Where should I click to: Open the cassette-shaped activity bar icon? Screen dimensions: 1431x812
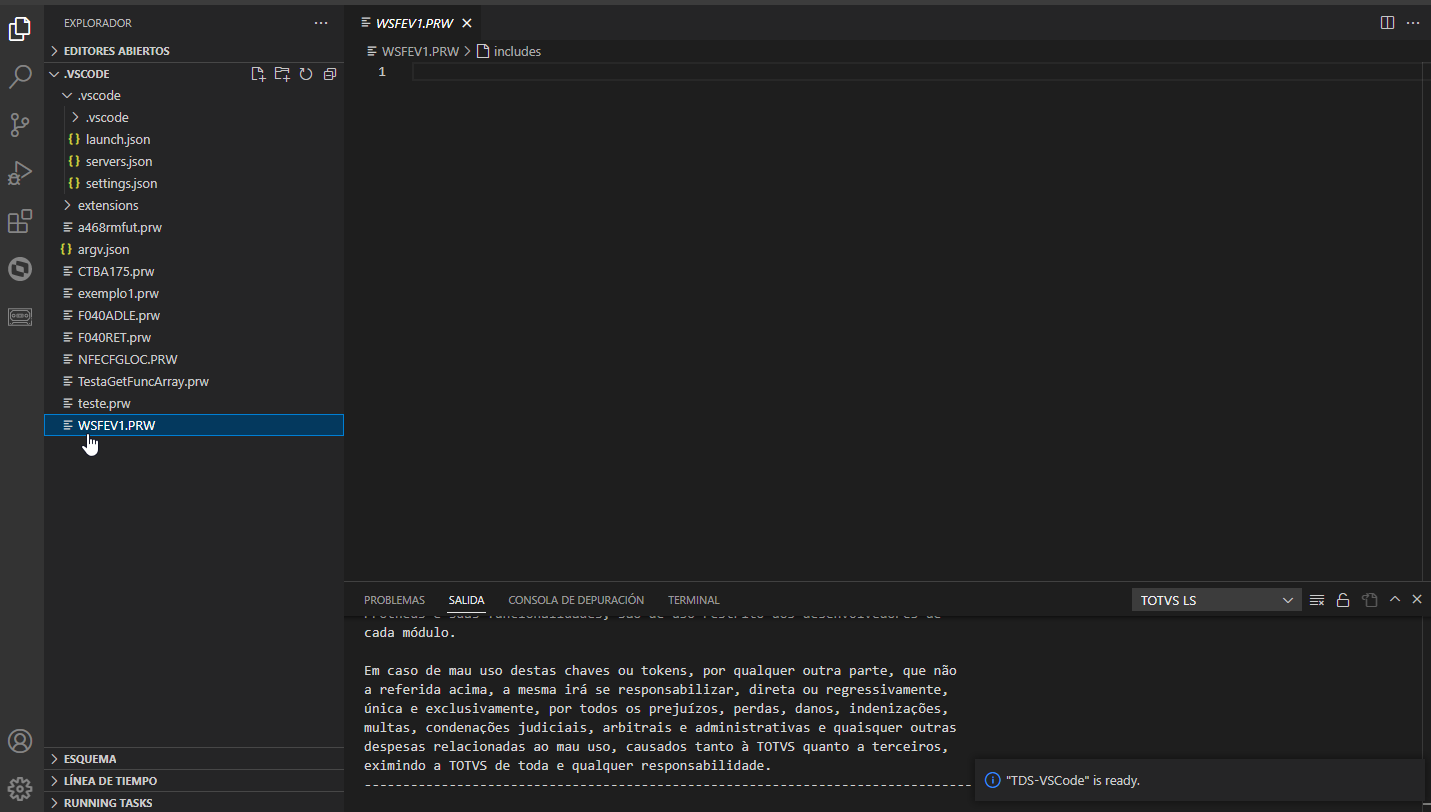20,317
